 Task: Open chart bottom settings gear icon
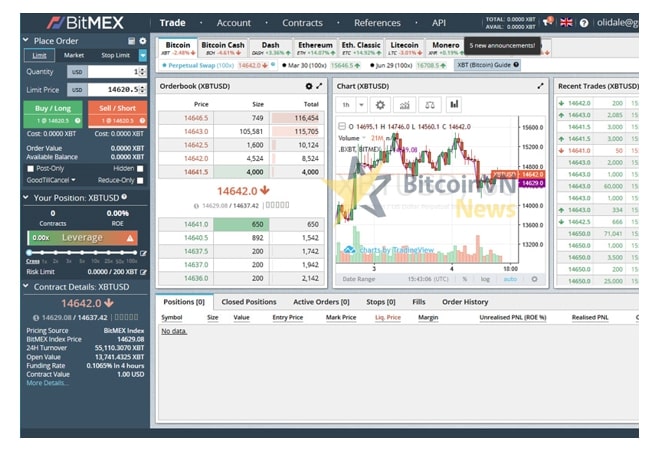point(534,279)
